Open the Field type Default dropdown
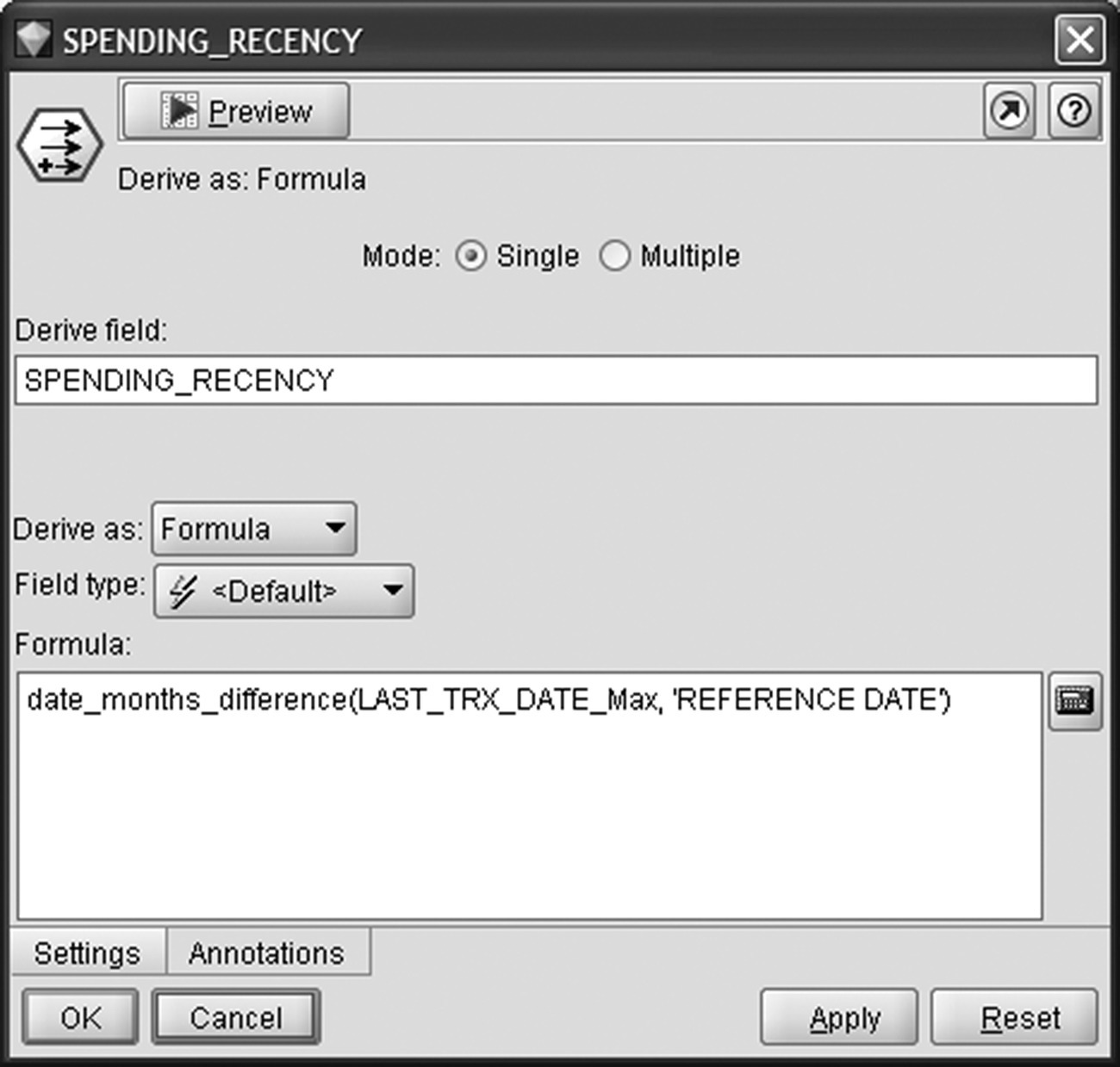The height and width of the screenshot is (1067, 1120). (x=283, y=591)
